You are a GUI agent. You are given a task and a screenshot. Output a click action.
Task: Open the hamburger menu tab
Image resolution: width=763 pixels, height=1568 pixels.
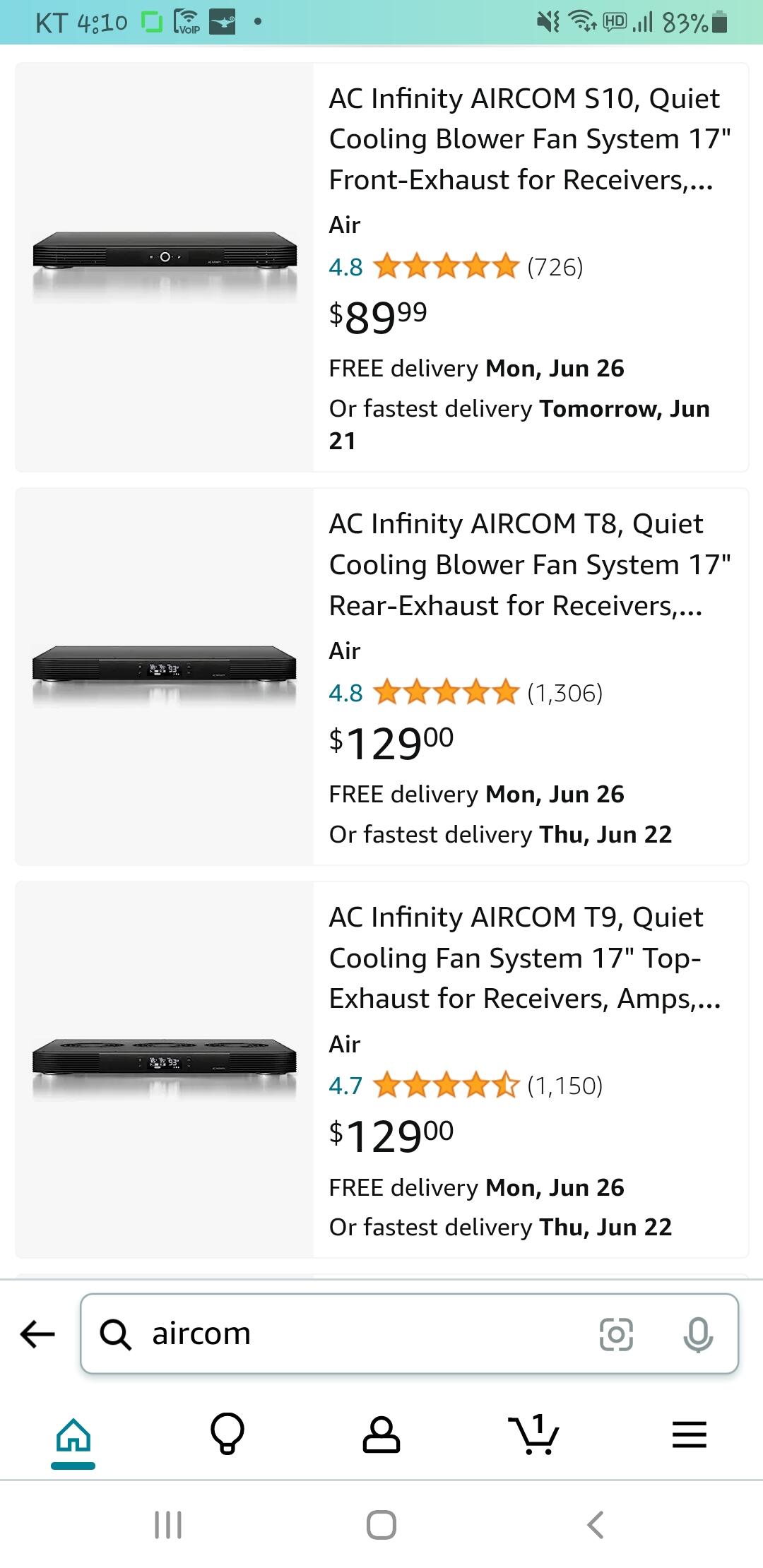pos(689,1435)
